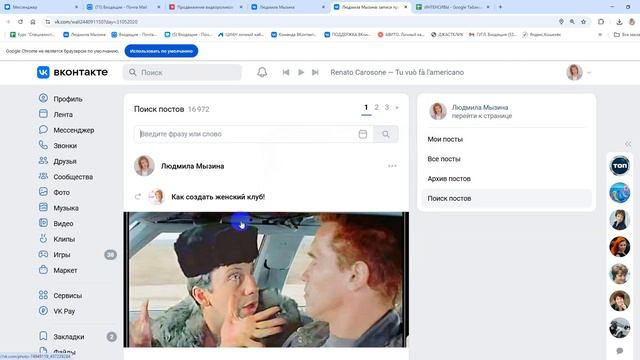This screenshot has width=640, height=360.
Task: Focus the Поиск search field in header
Action: click(x=182, y=72)
